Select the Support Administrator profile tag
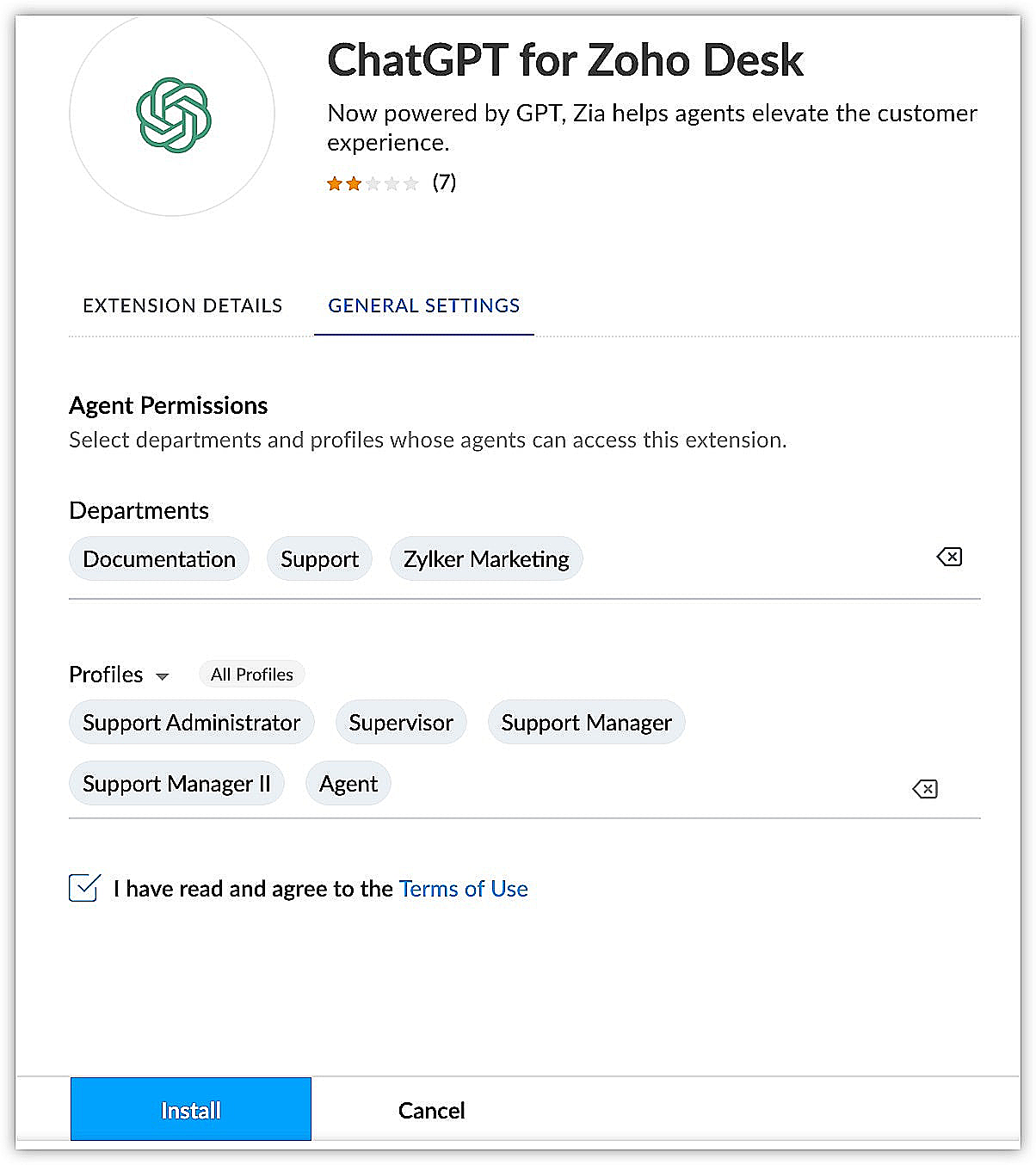 click(x=192, y=723)
